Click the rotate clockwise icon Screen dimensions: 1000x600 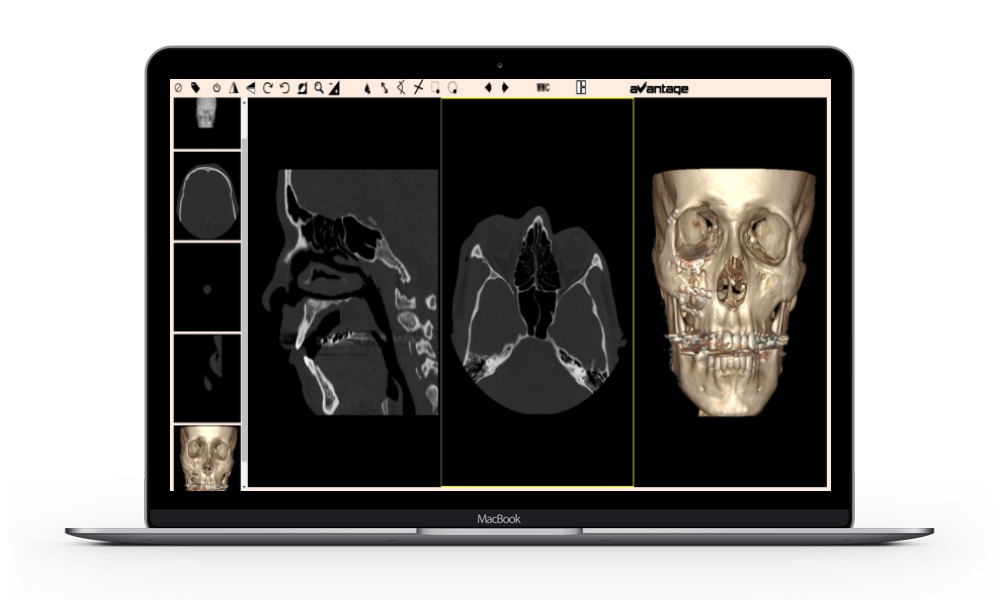[x=267, y=88]
